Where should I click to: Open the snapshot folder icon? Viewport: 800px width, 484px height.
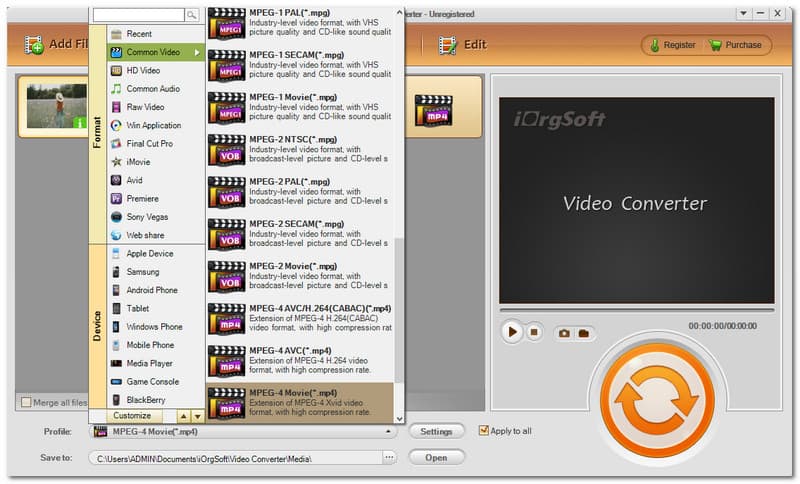584,334
